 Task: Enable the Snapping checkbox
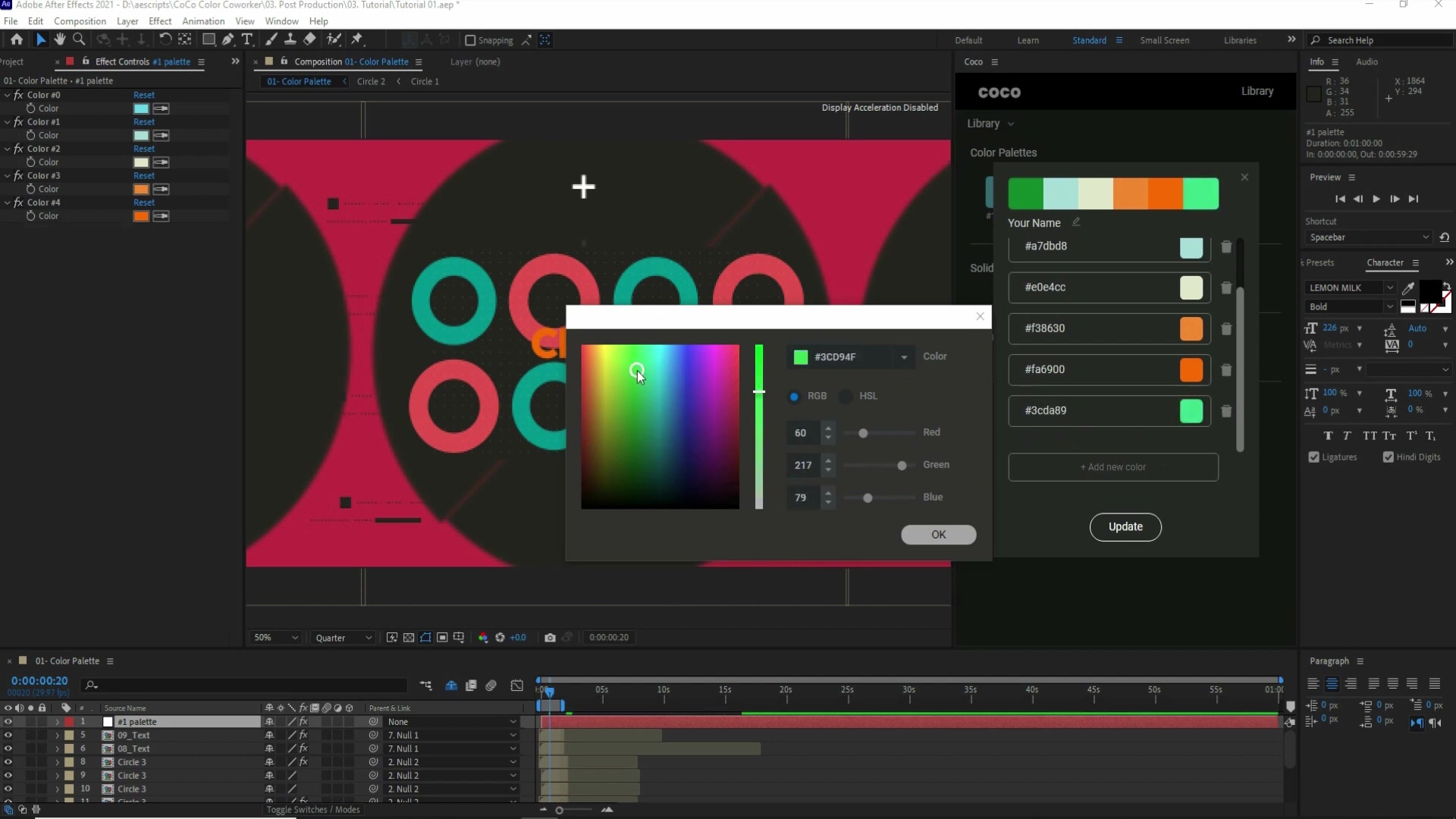click(470, 40)
